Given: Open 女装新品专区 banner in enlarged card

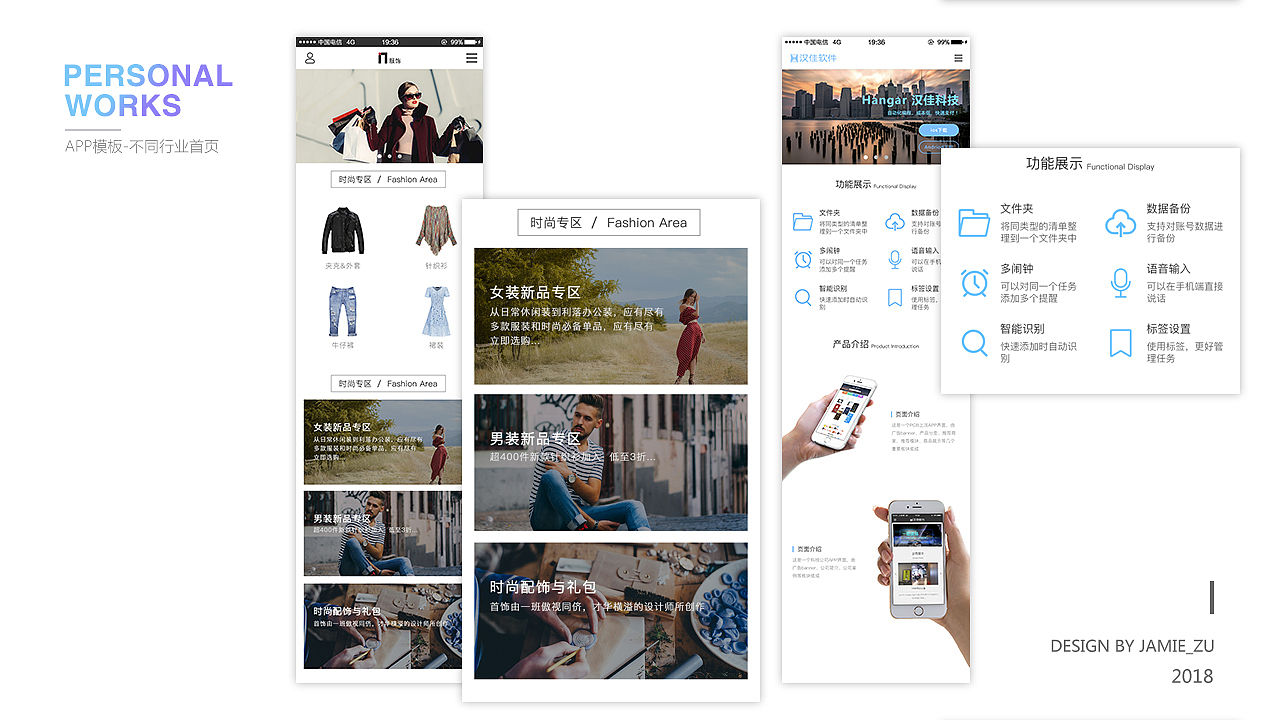Looking at the screenshot, I should click(611, 316).
